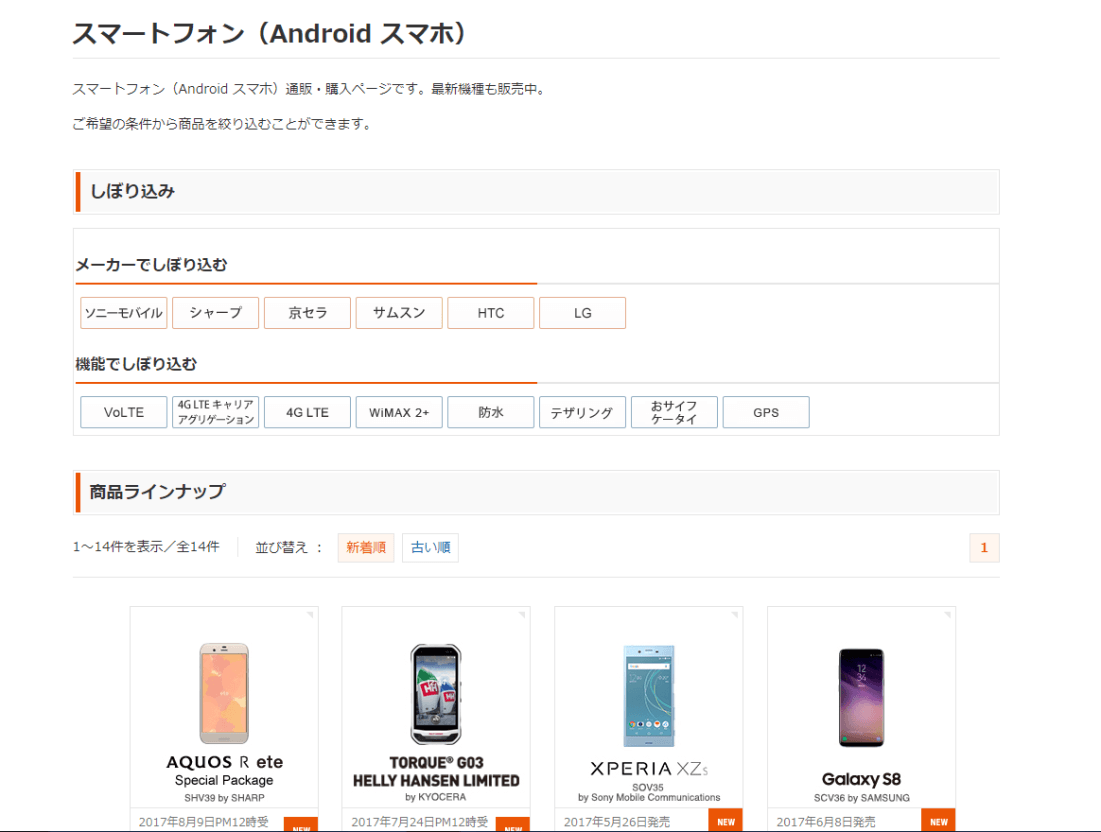1101x832 pixels.
Task: Sort lineup by 新着順
Action: 366,548
